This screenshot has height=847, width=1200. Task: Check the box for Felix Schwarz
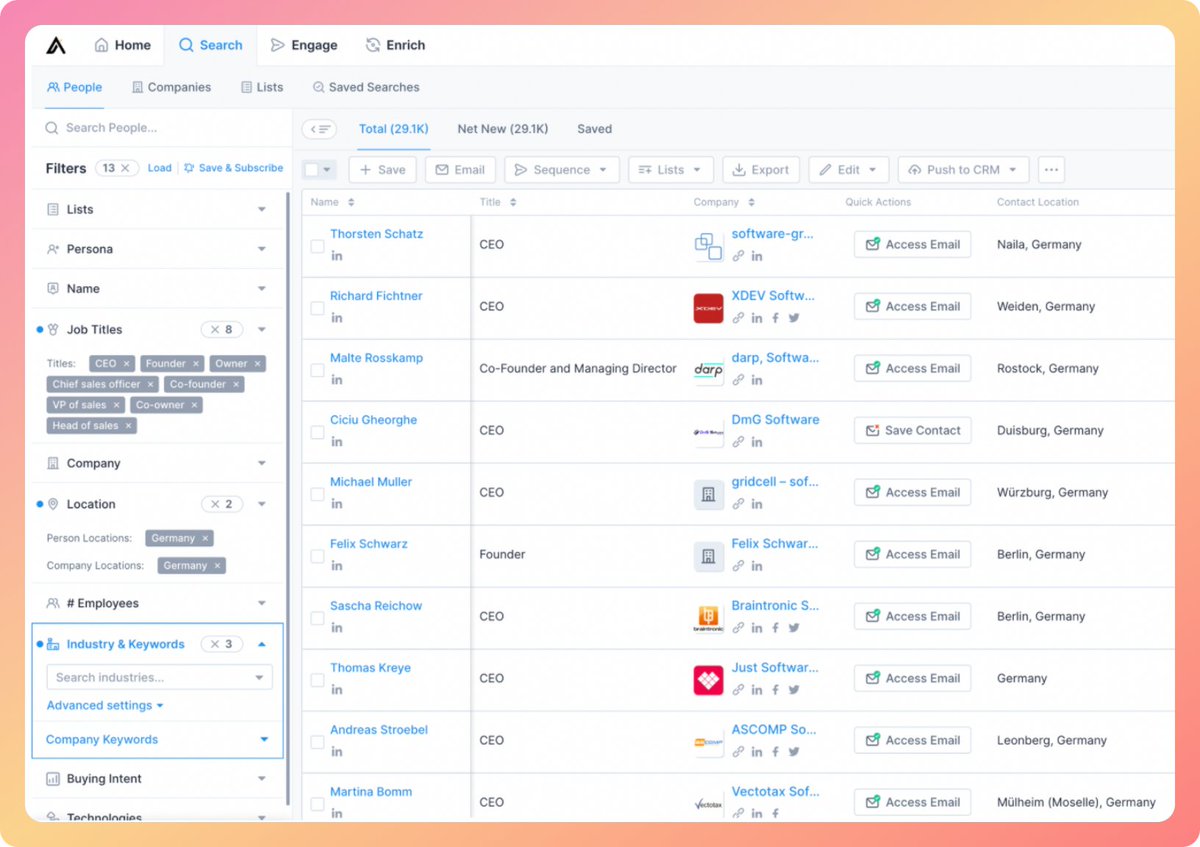317,556
